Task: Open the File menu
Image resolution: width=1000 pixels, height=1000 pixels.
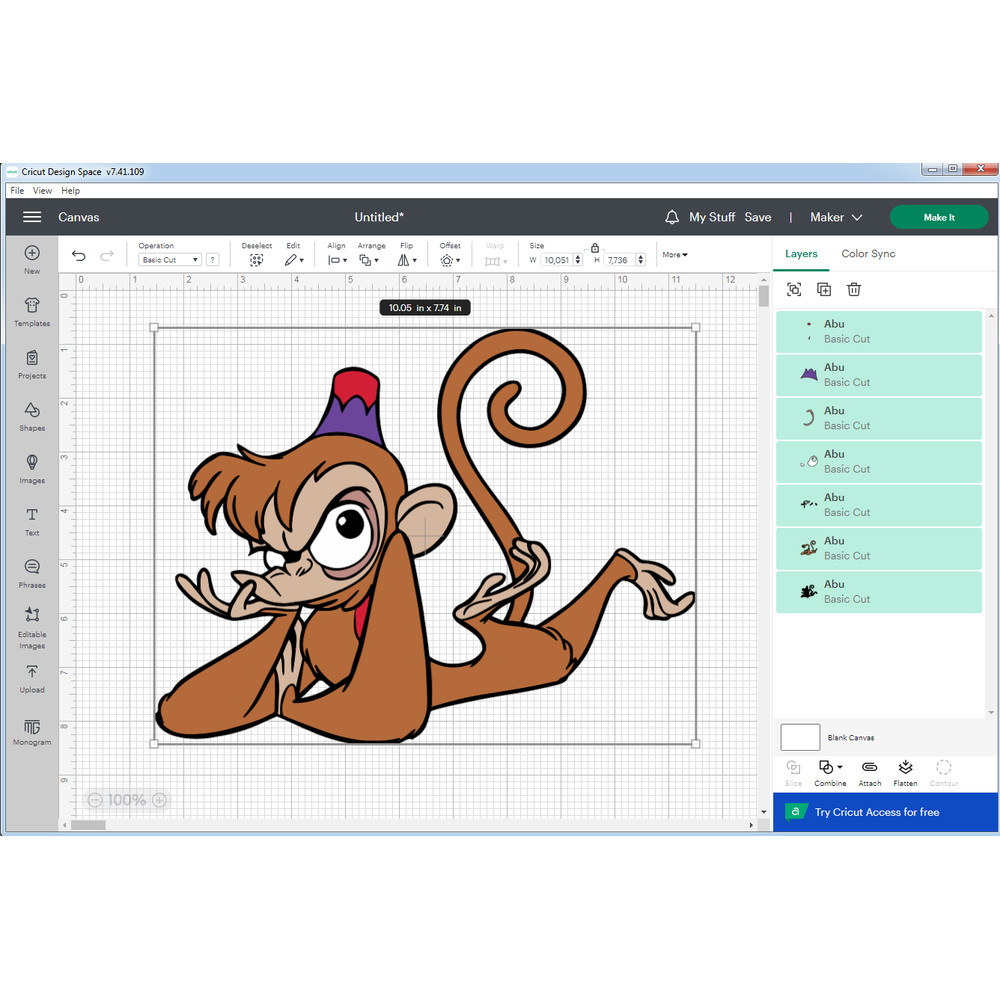Action: 16,190
